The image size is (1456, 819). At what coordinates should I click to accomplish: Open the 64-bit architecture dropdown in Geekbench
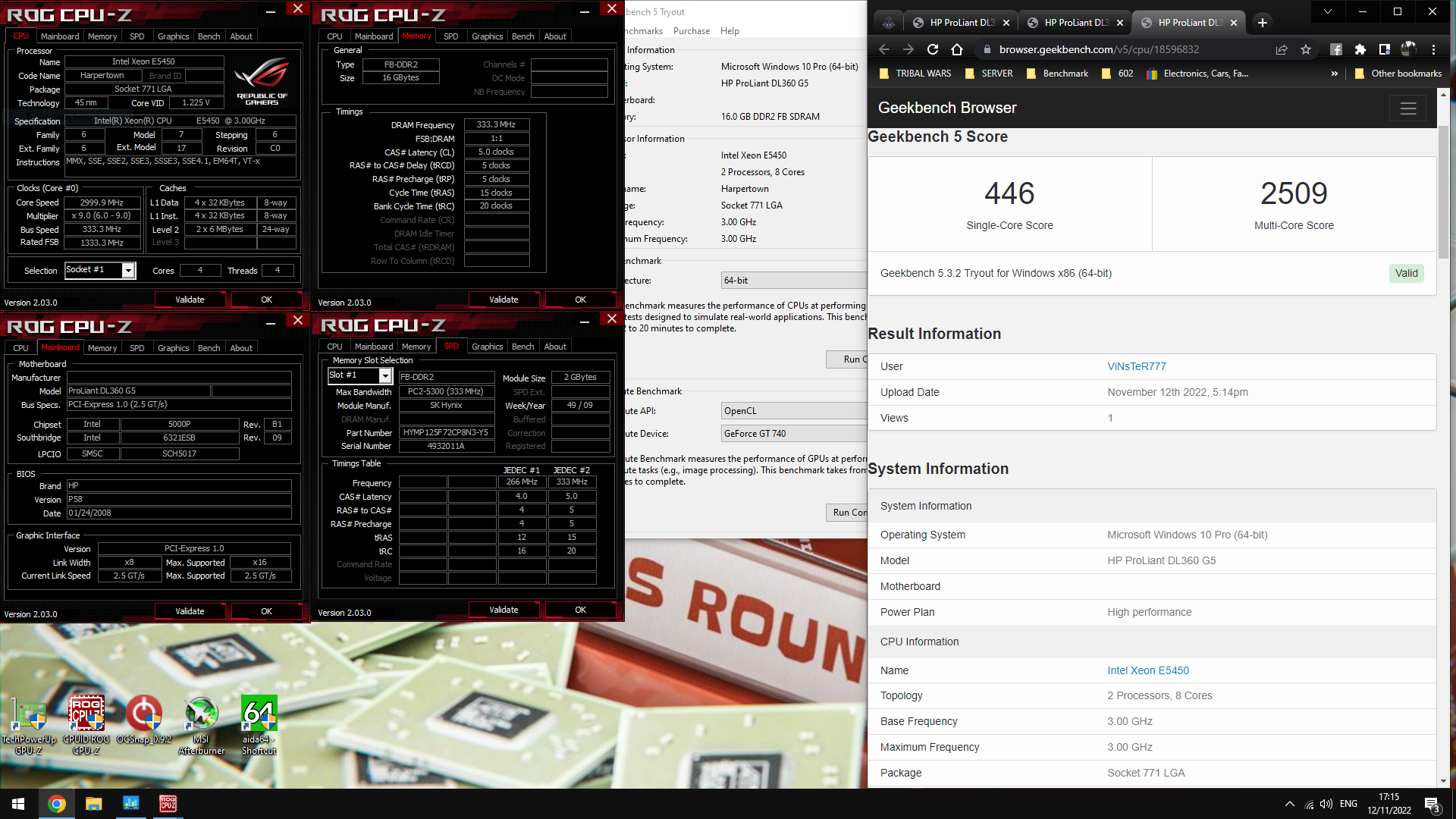click(x=794, y=281)
